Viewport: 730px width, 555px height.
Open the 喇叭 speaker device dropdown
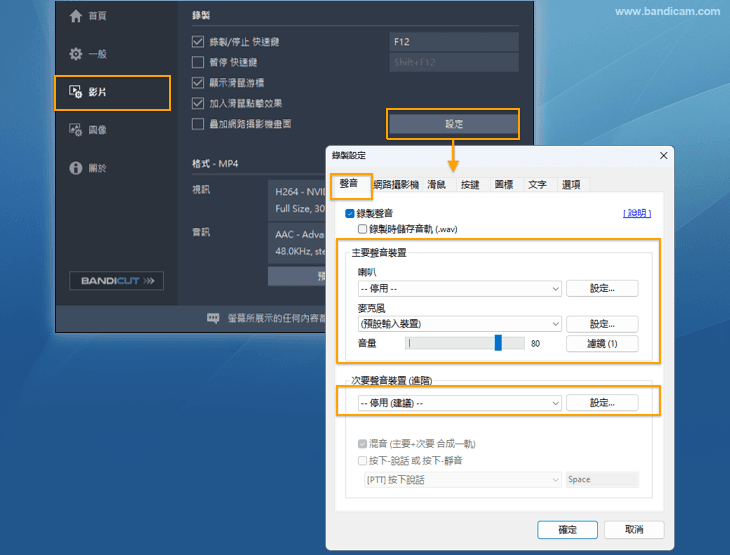pyautogui.click(x=460, y=289)
